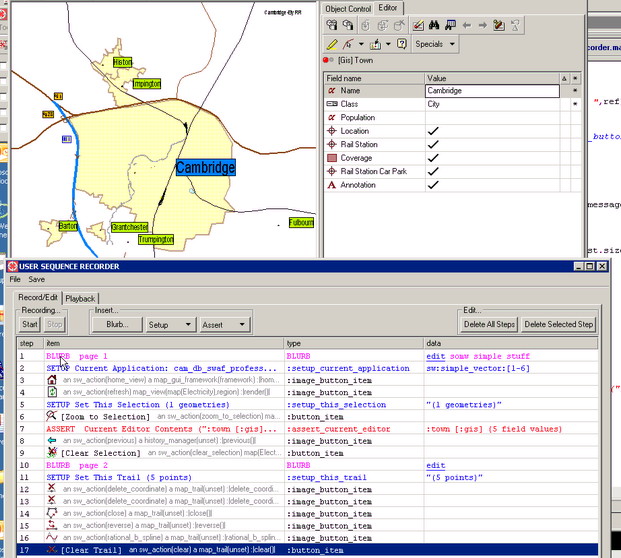
Task: Click the refresh icon in step 4
Action: pyautogui.click(x=52, y=393)
